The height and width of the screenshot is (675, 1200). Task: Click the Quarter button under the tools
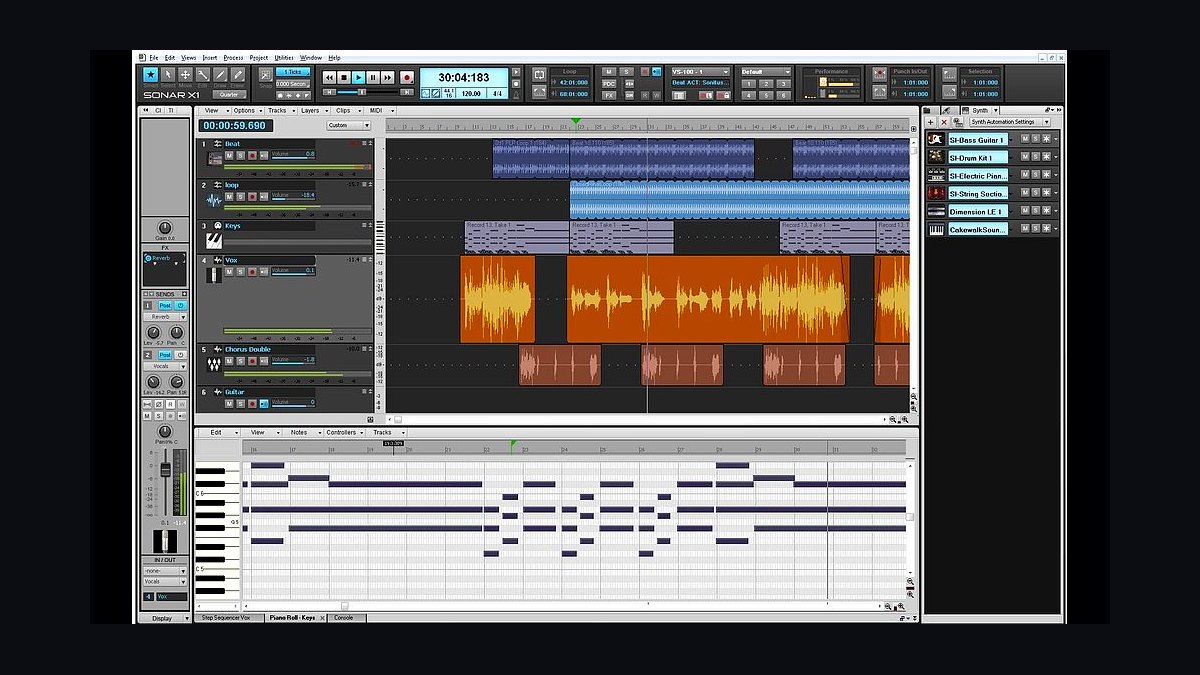click(x=229, y=94)
